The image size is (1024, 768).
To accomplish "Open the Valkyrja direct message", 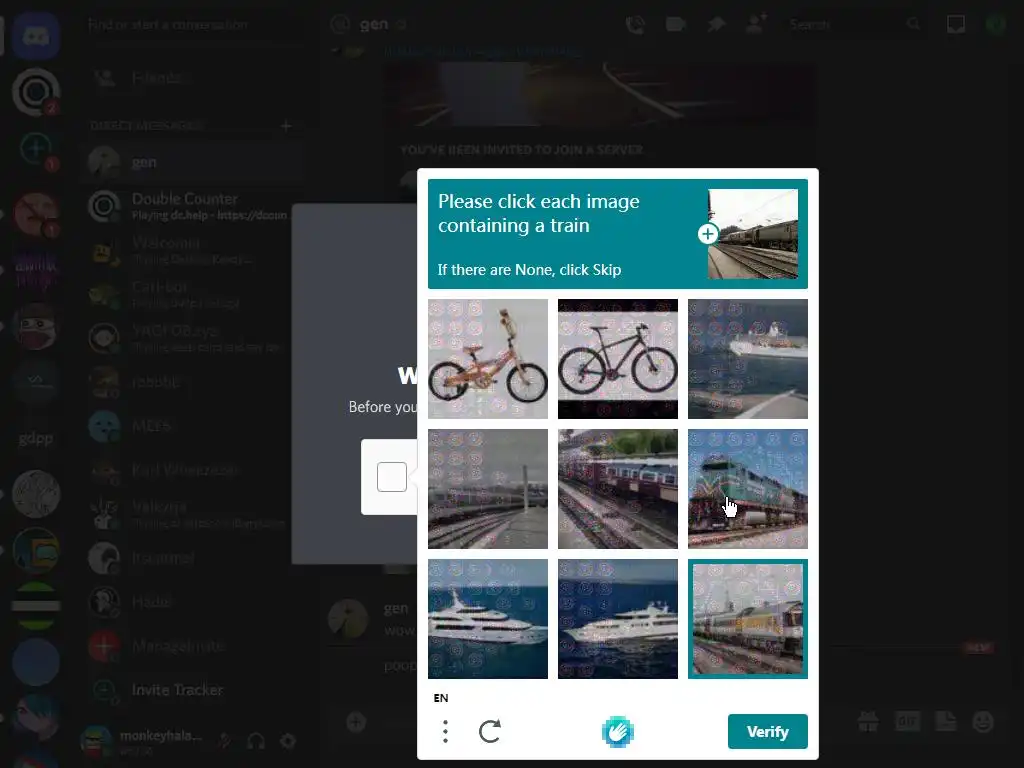I will 195,513.
